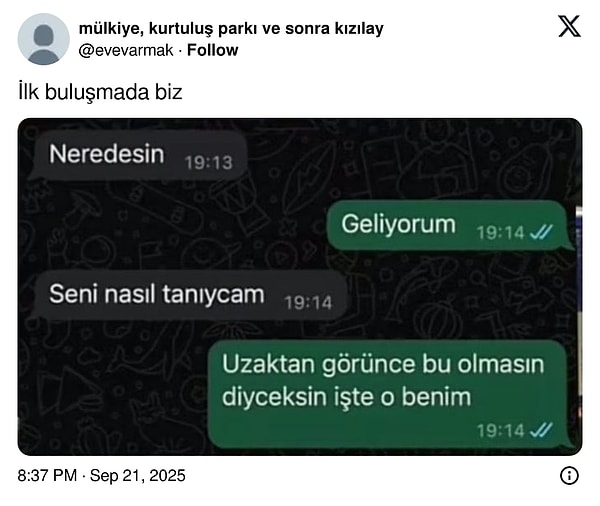Viewport: 600px width, 506px height.
Task: Click the İlk buluşmada biz tweet text
Action: (100, 92)
